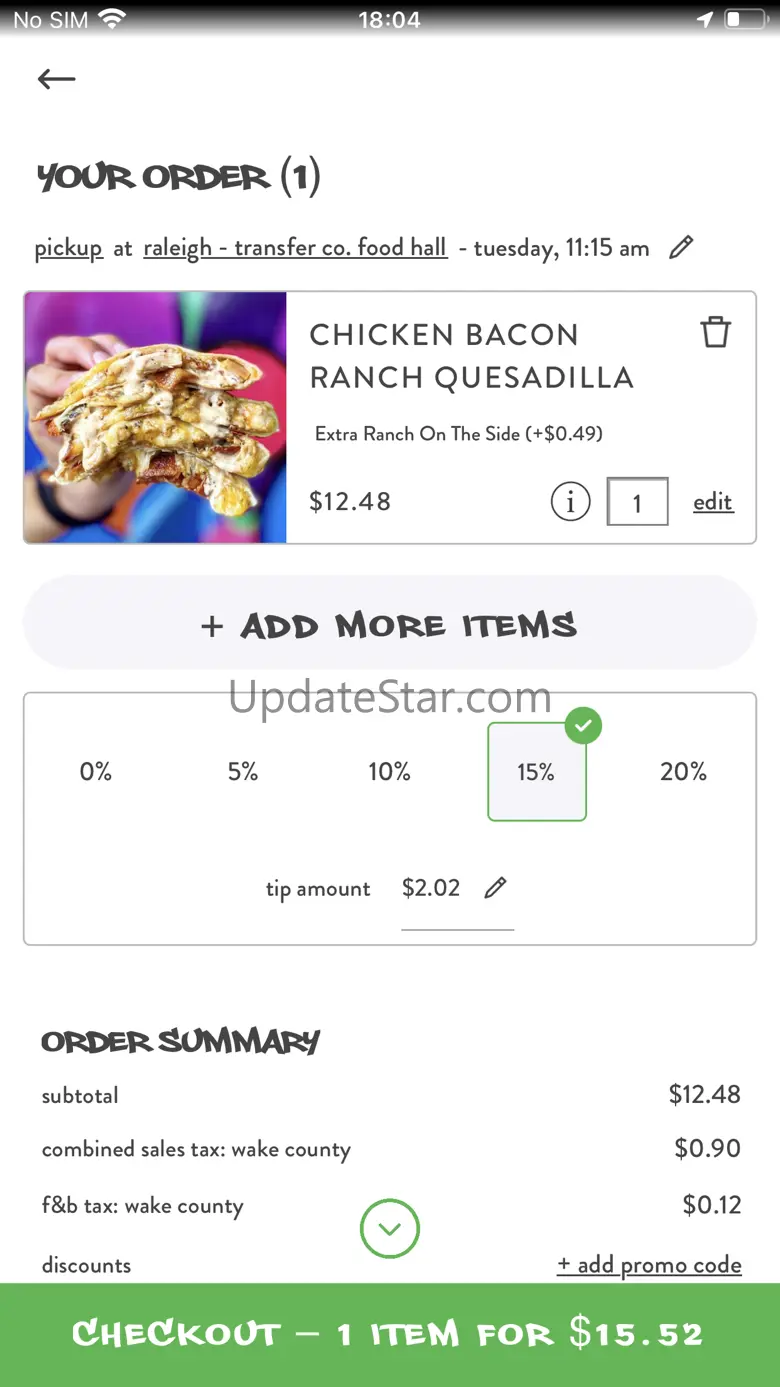The width and height of the screenshot is (780, 1387).
Task: Tap the quesadilla product photo
Action: pos(155,417)
